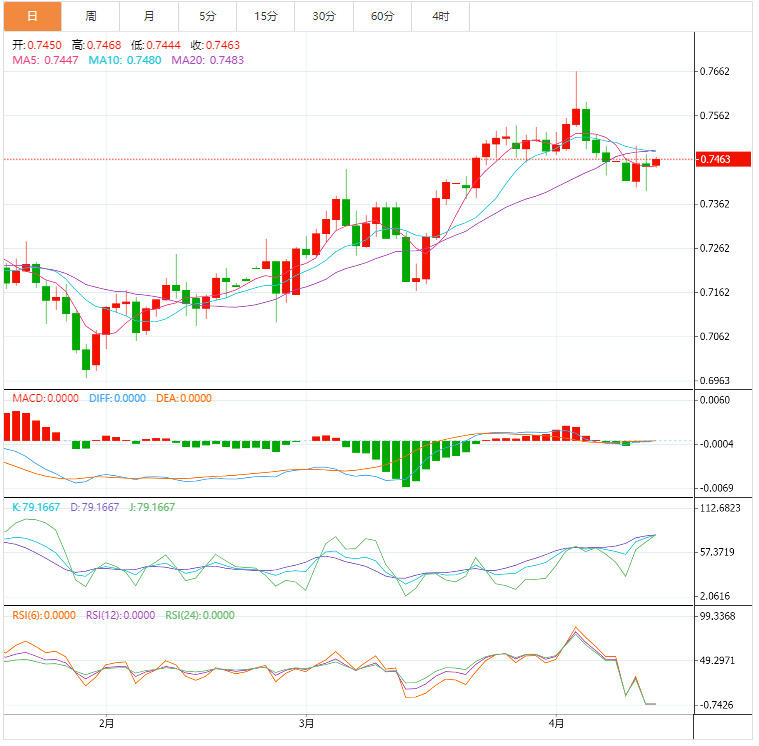
Task: Click the DEA value label
Action: tap(184, 398)
